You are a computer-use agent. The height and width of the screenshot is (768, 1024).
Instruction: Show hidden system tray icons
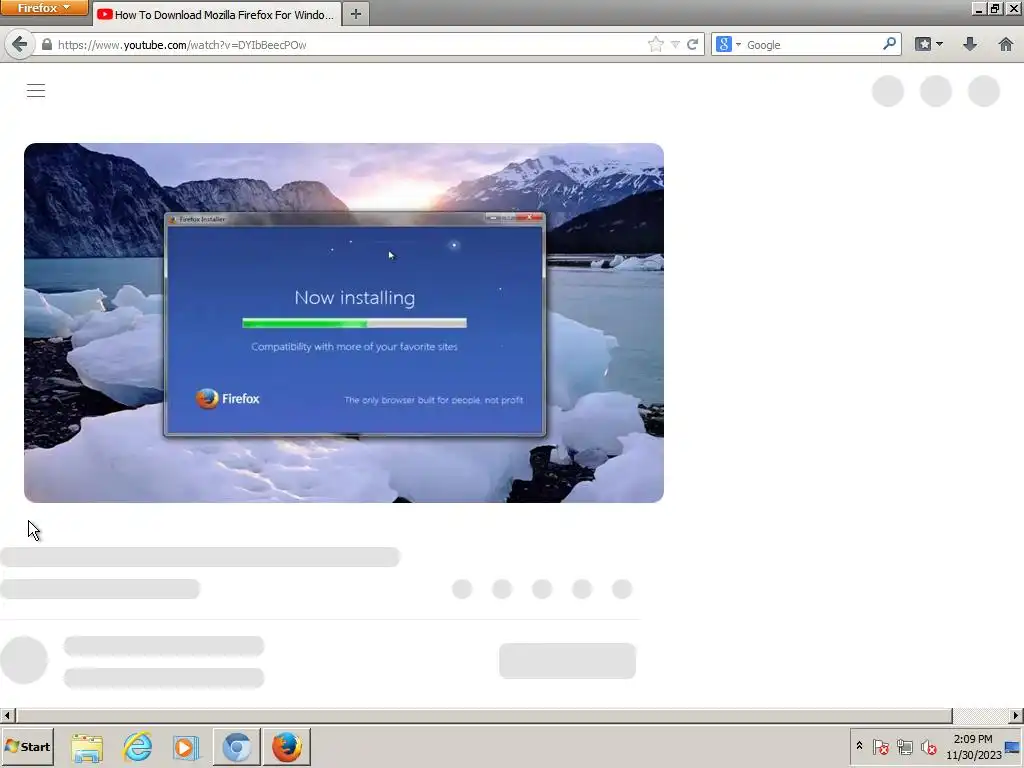859,746
